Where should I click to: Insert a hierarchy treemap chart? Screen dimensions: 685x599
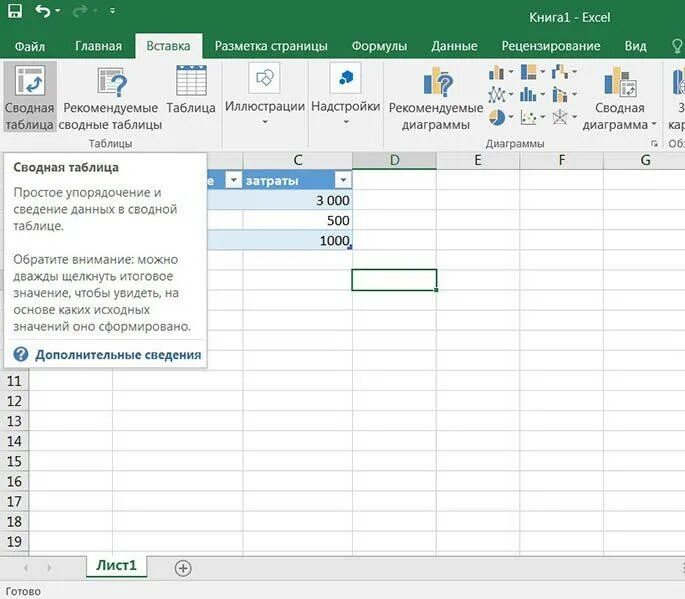pos(529,72)
